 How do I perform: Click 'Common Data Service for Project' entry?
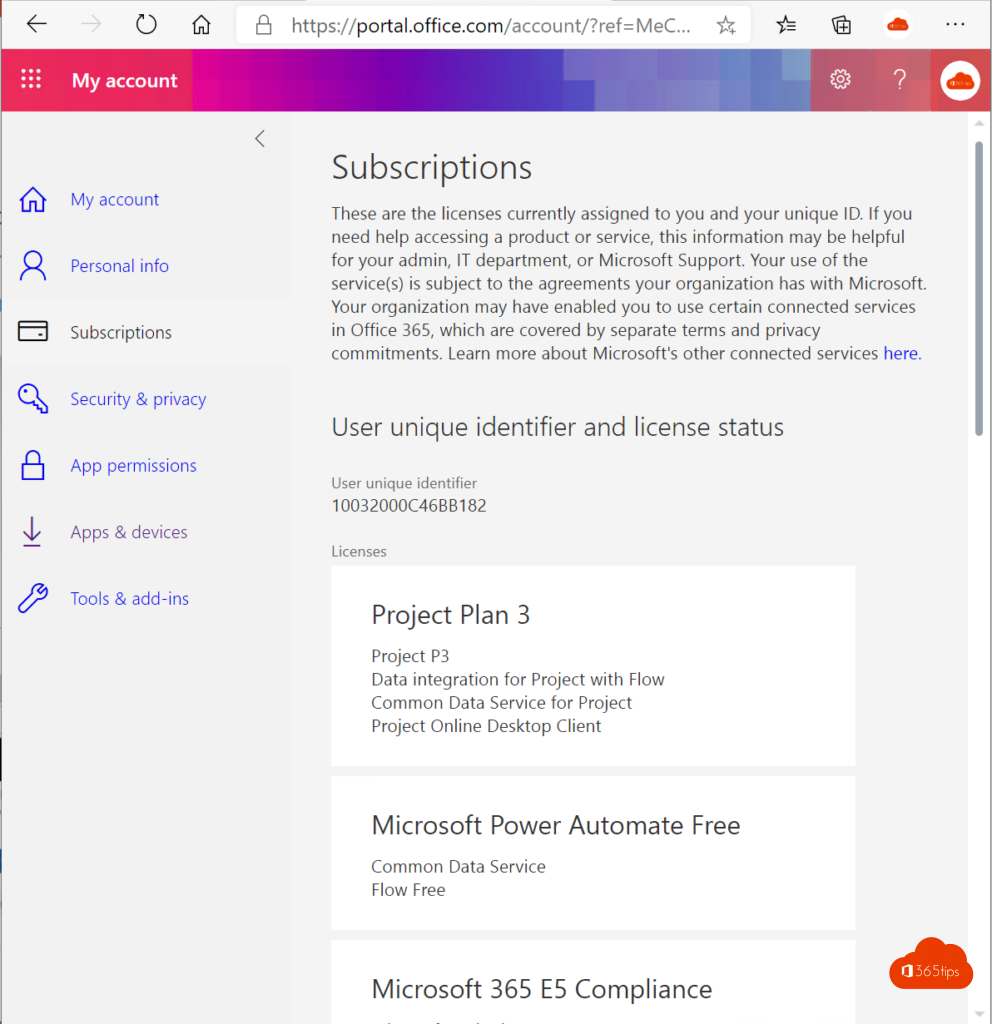click(x=502, y=703)
